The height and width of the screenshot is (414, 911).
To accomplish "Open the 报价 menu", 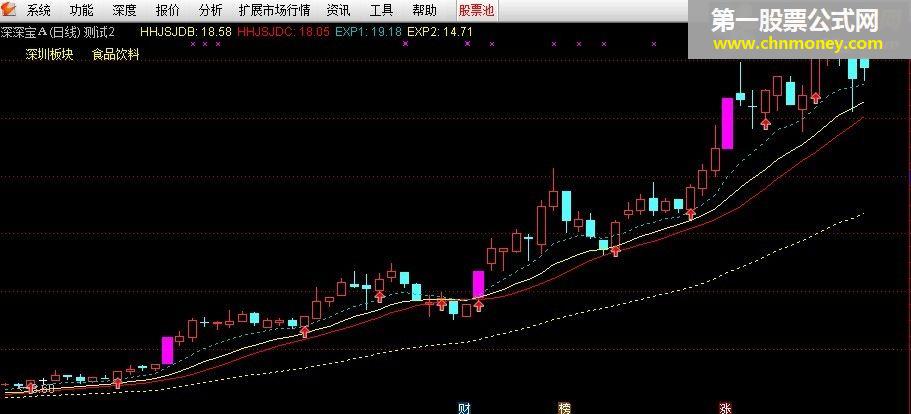I will pyautogui.click(x=167, y=10).
